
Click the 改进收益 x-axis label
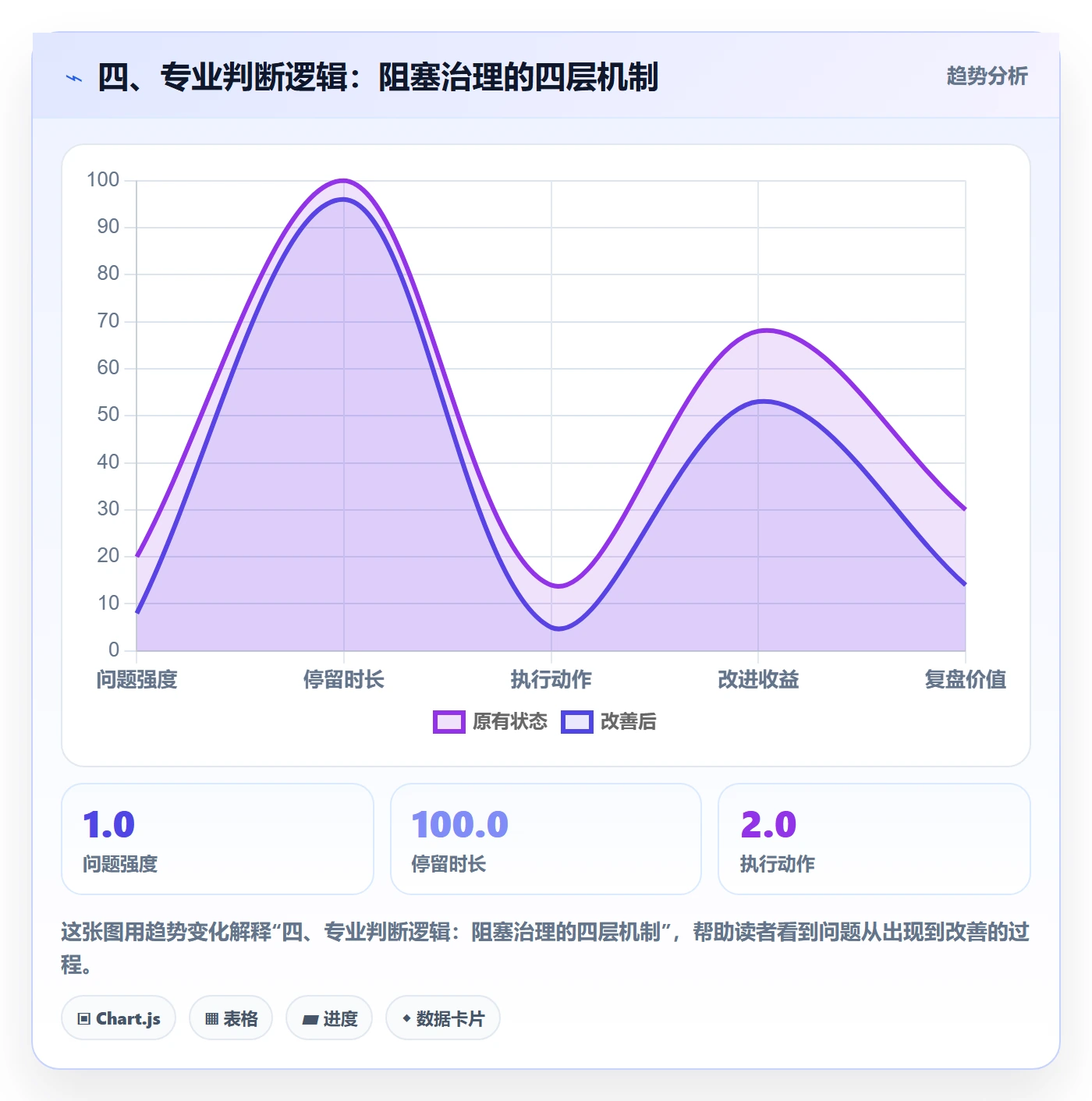758,680
